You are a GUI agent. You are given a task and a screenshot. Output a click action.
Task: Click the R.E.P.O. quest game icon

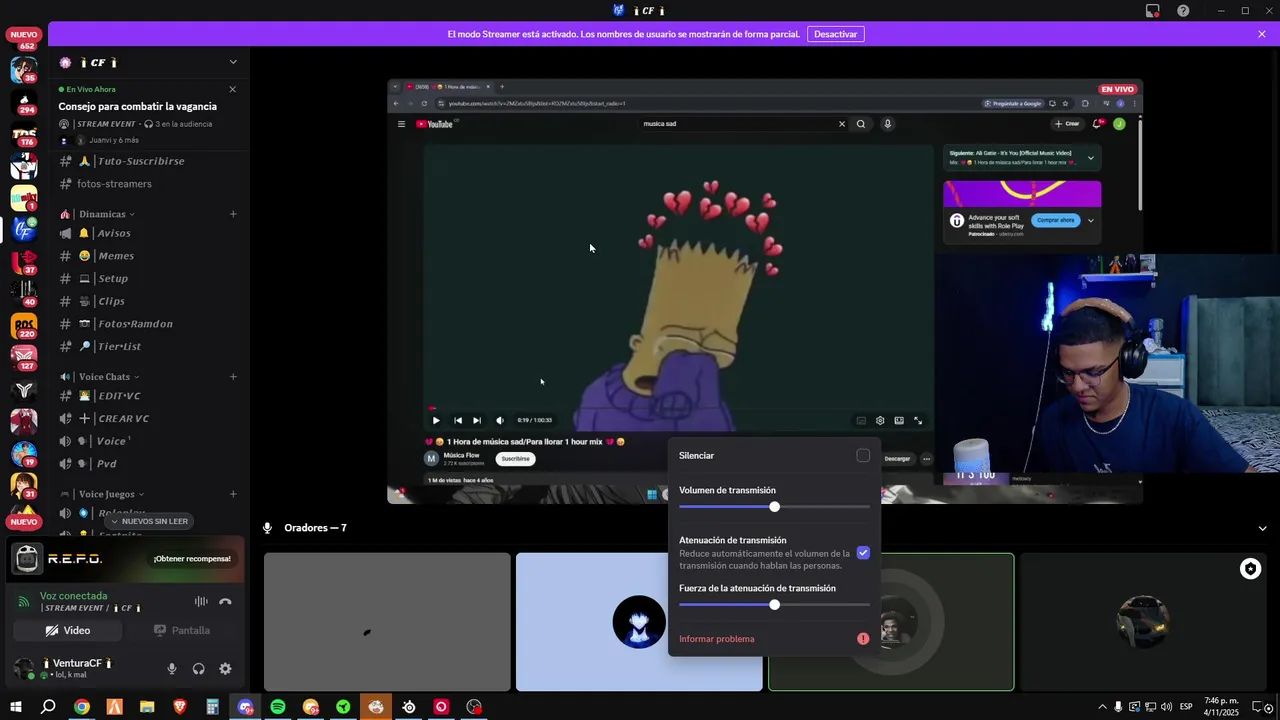coord(28,559)
